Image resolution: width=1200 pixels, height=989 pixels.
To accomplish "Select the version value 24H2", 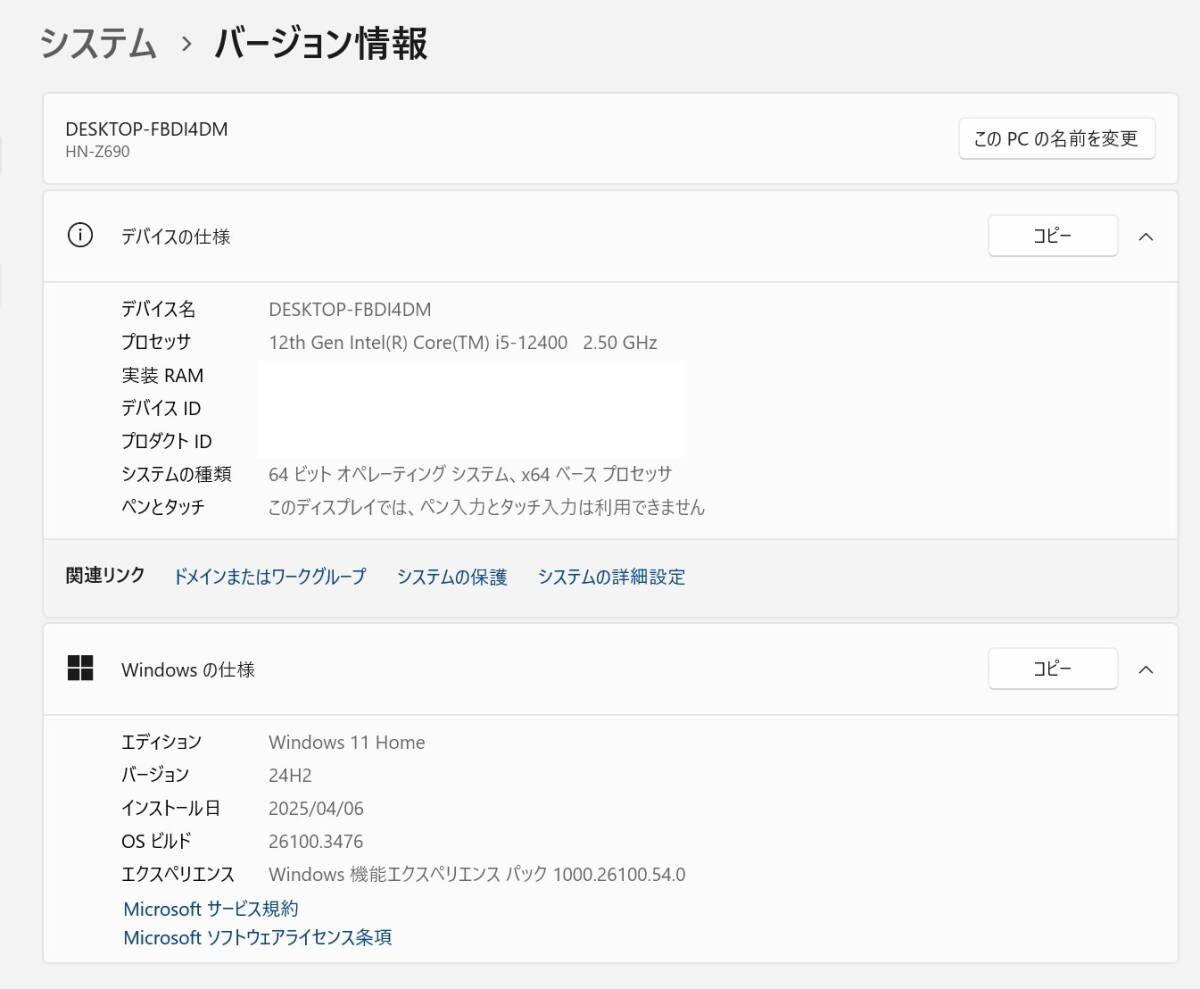I will point(291,775).
